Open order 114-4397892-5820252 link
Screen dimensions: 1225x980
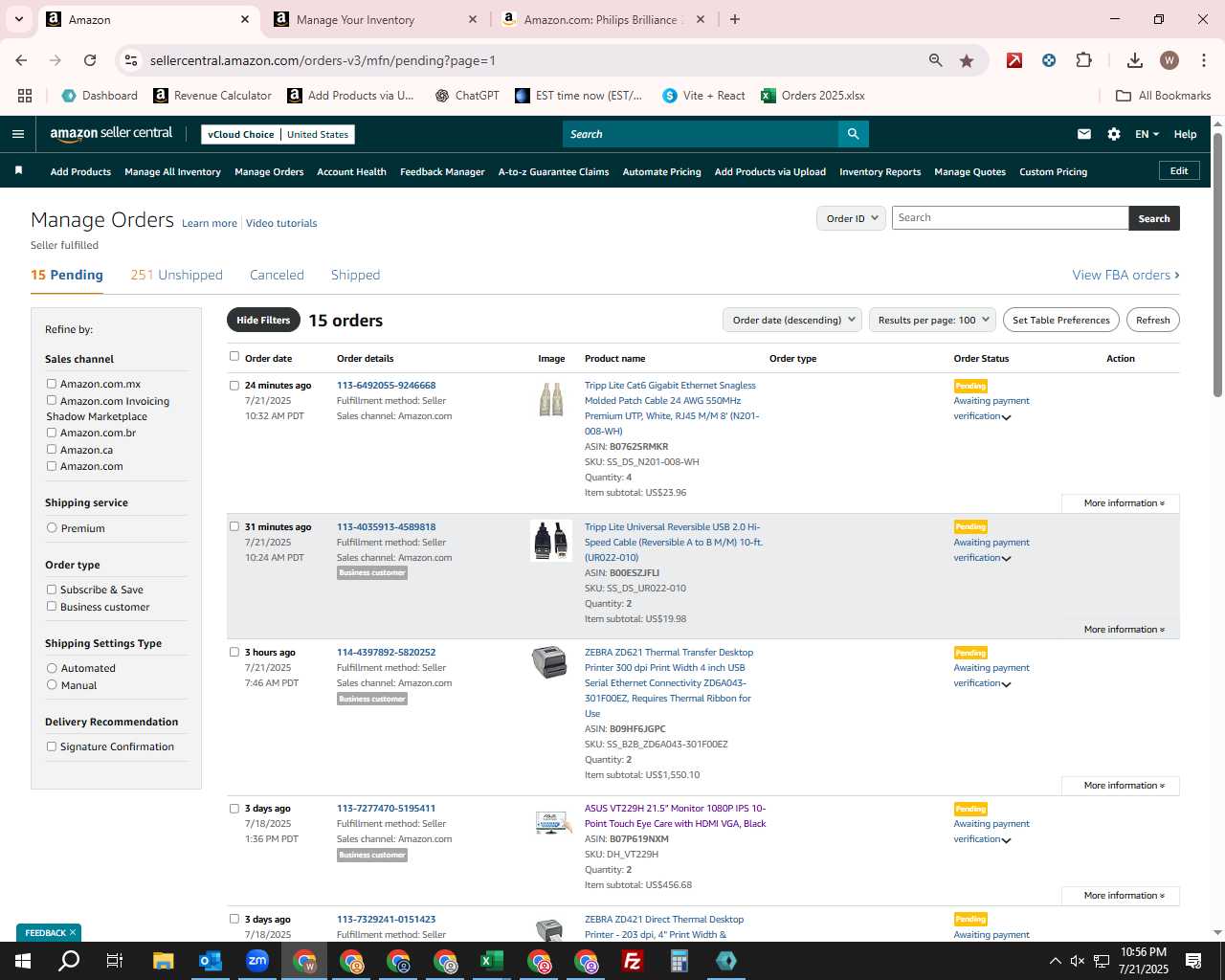386,653
